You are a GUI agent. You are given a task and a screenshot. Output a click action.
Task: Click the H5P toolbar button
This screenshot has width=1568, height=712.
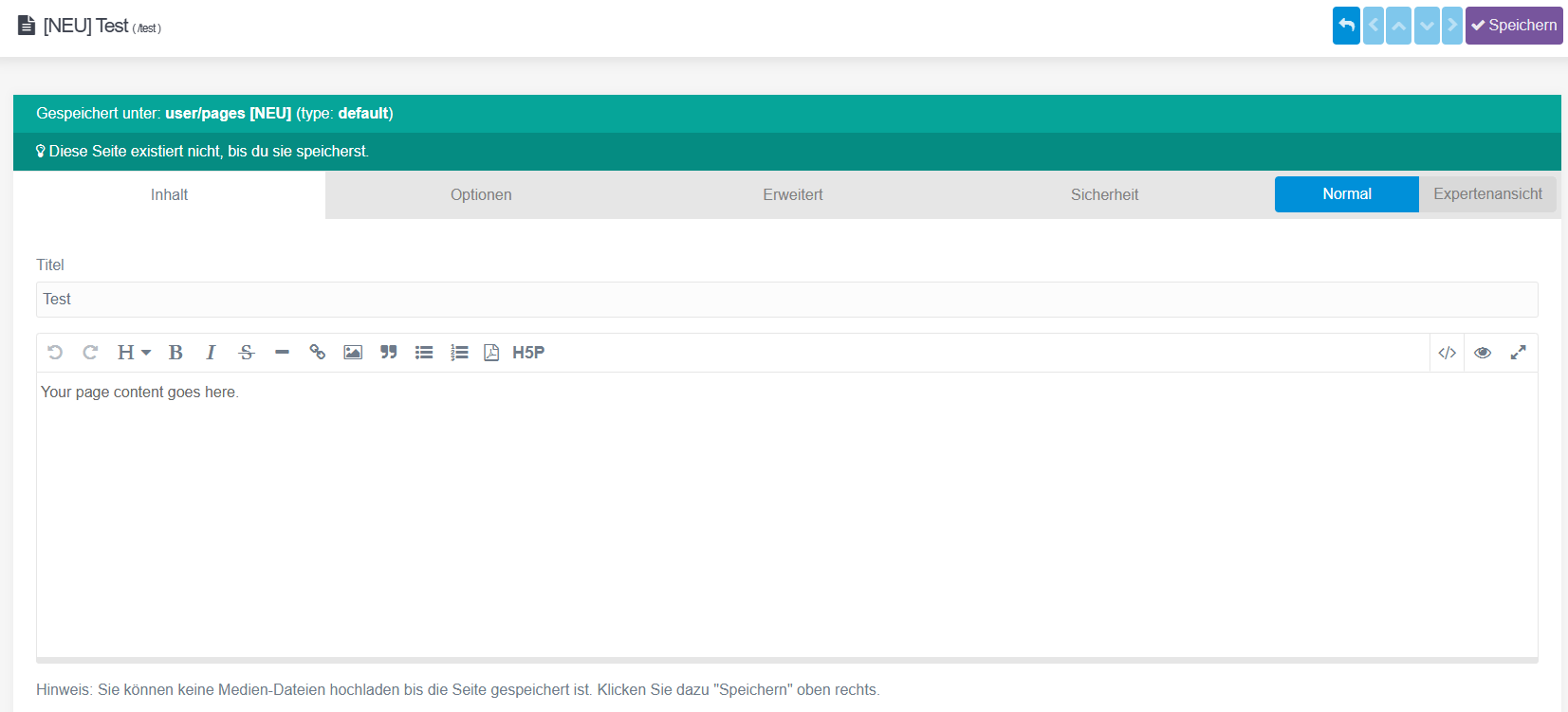tap(528, 353)
